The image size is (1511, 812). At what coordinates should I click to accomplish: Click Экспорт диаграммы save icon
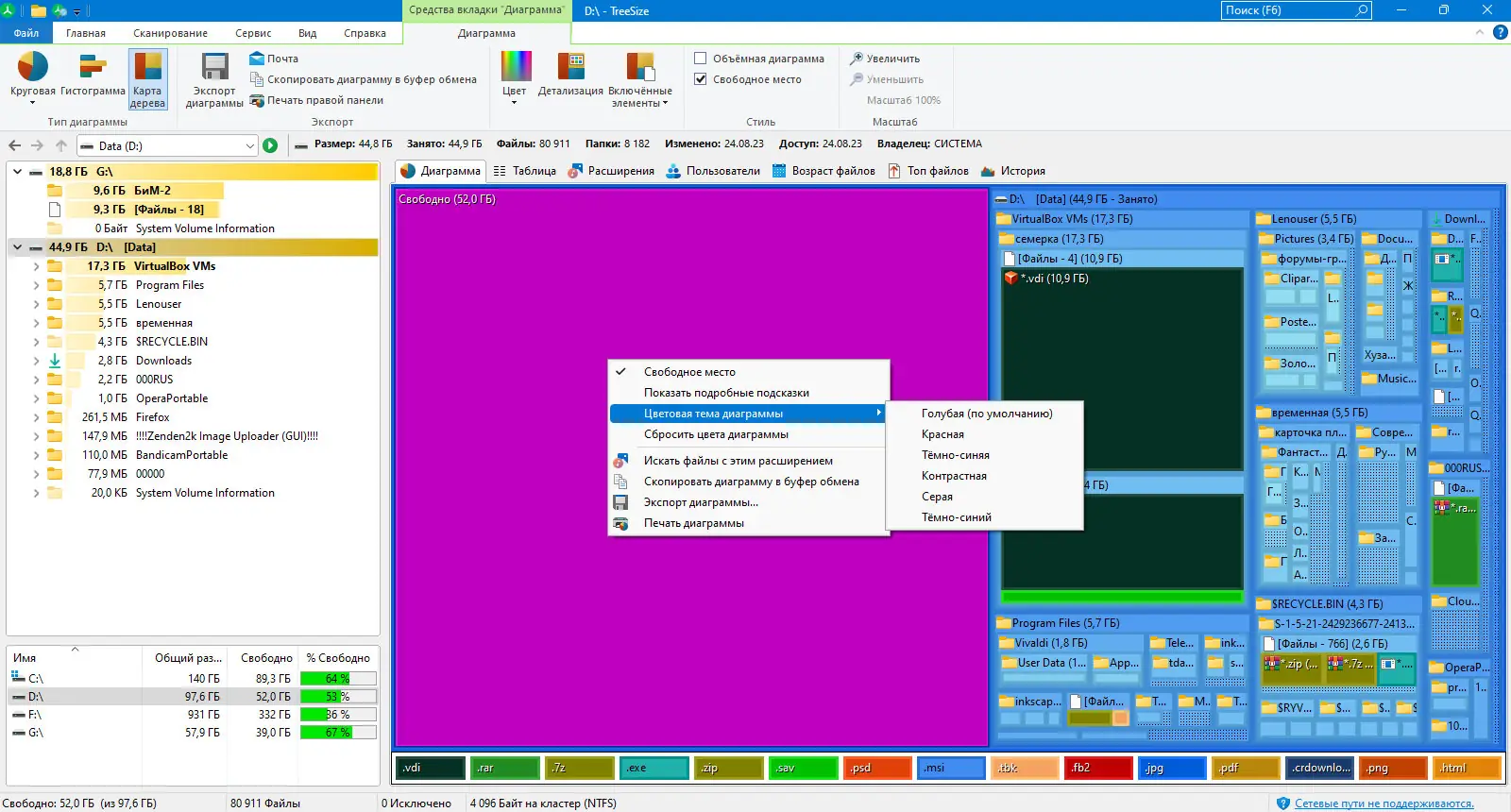point(214,79)
